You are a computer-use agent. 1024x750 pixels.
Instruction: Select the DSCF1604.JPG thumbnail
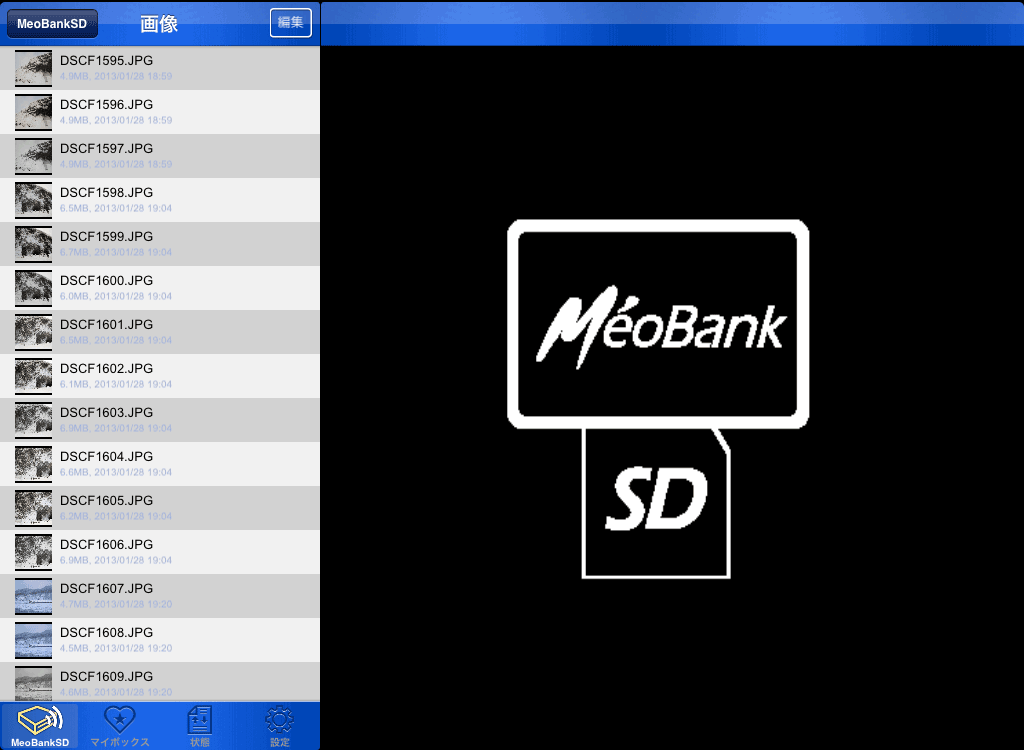[33, 464]
